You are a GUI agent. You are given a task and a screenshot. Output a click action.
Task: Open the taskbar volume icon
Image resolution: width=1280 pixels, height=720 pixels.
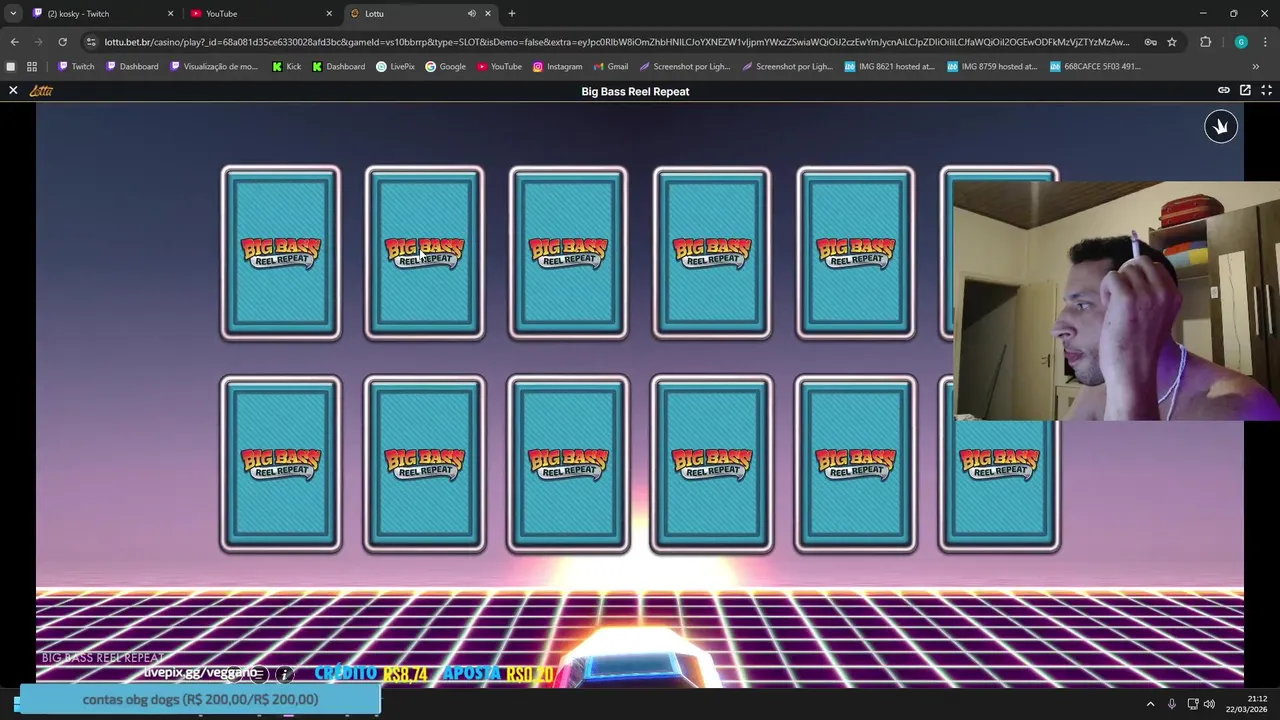pyautogui.click(x=1210, y=704)
